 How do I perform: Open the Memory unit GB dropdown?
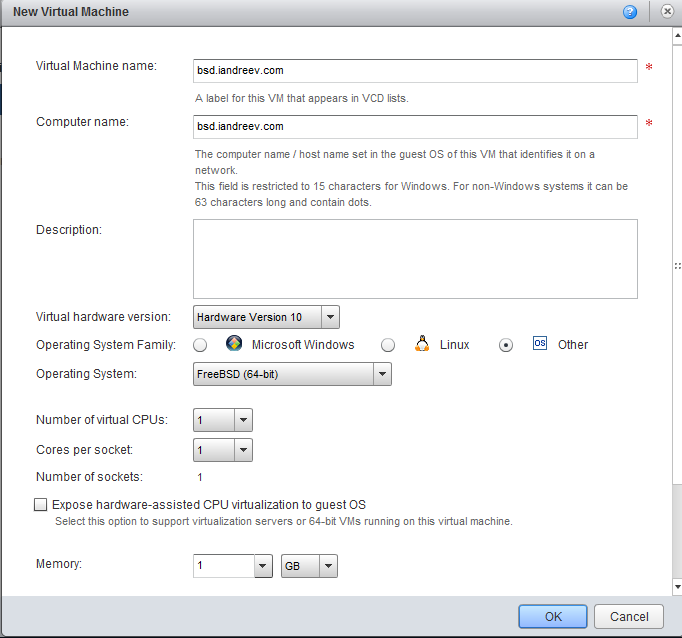(309, 566)
